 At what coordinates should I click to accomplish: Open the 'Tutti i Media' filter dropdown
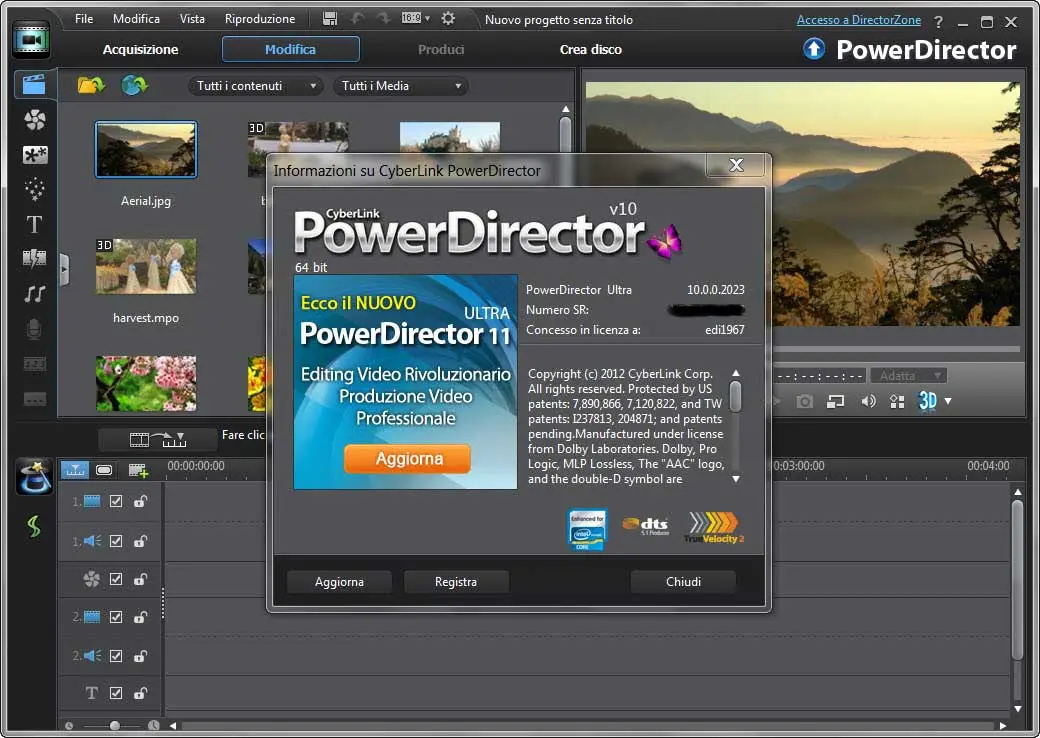[x=401, y=86]
